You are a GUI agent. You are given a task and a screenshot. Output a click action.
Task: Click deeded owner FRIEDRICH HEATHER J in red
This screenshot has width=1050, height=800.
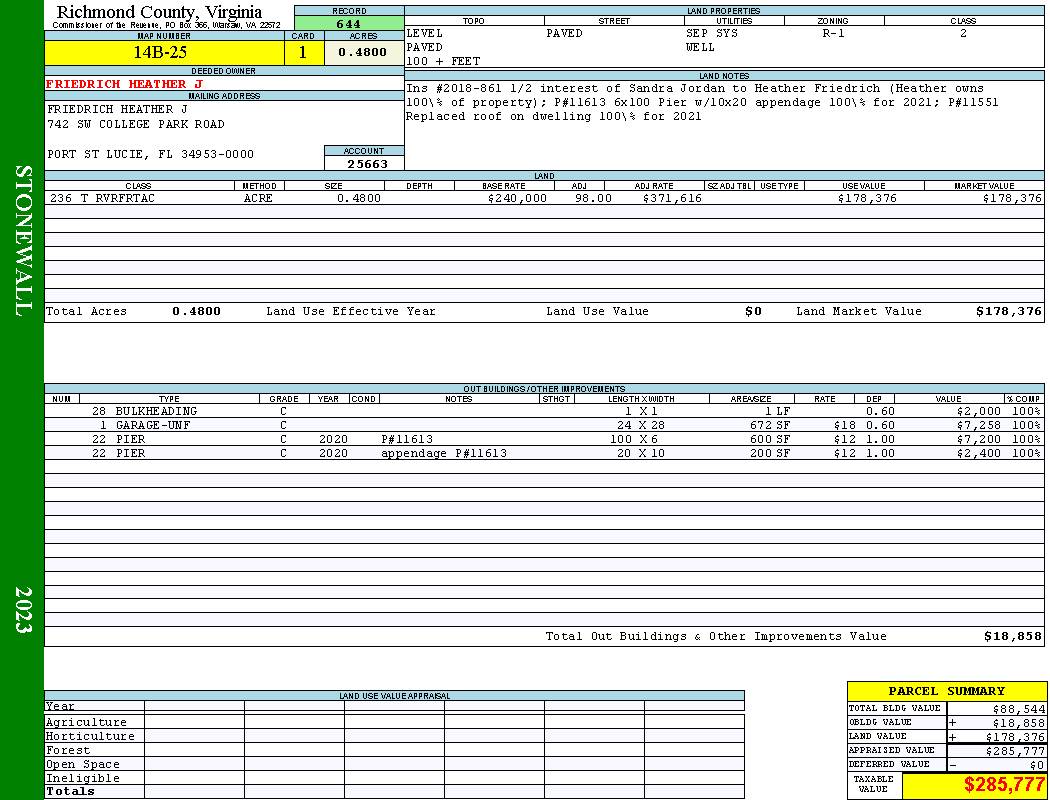coord(124,84)
